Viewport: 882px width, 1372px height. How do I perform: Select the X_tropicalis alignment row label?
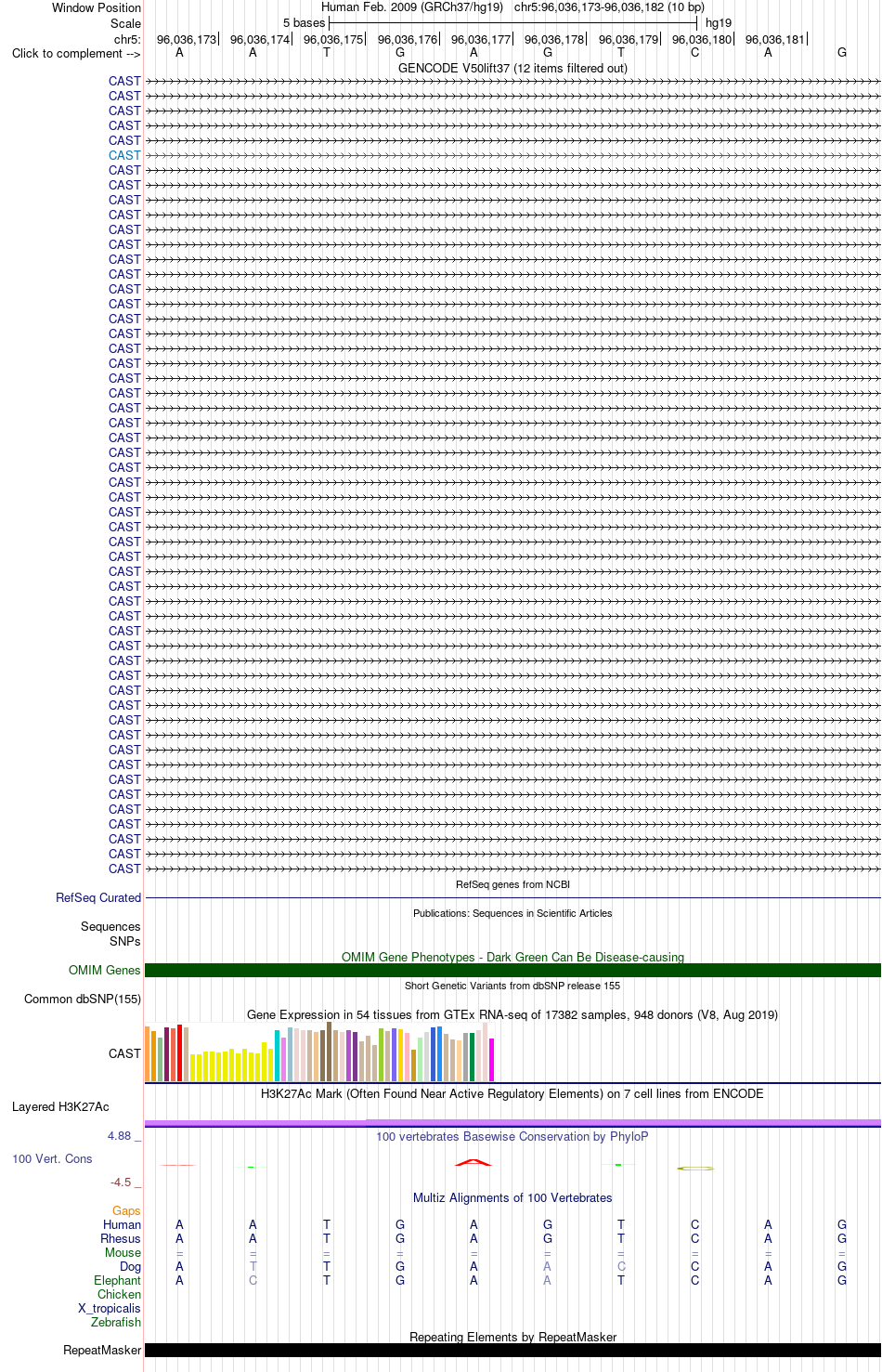point(109,1308)
